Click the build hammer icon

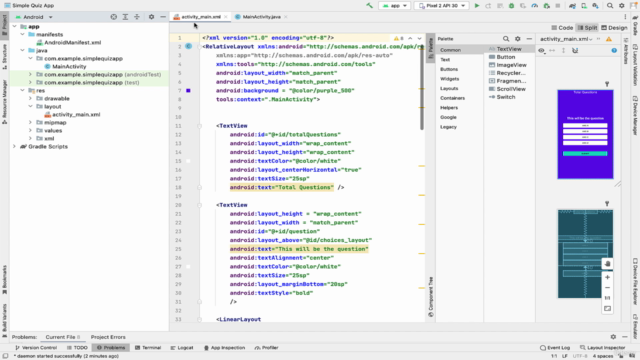coord(369,6)
